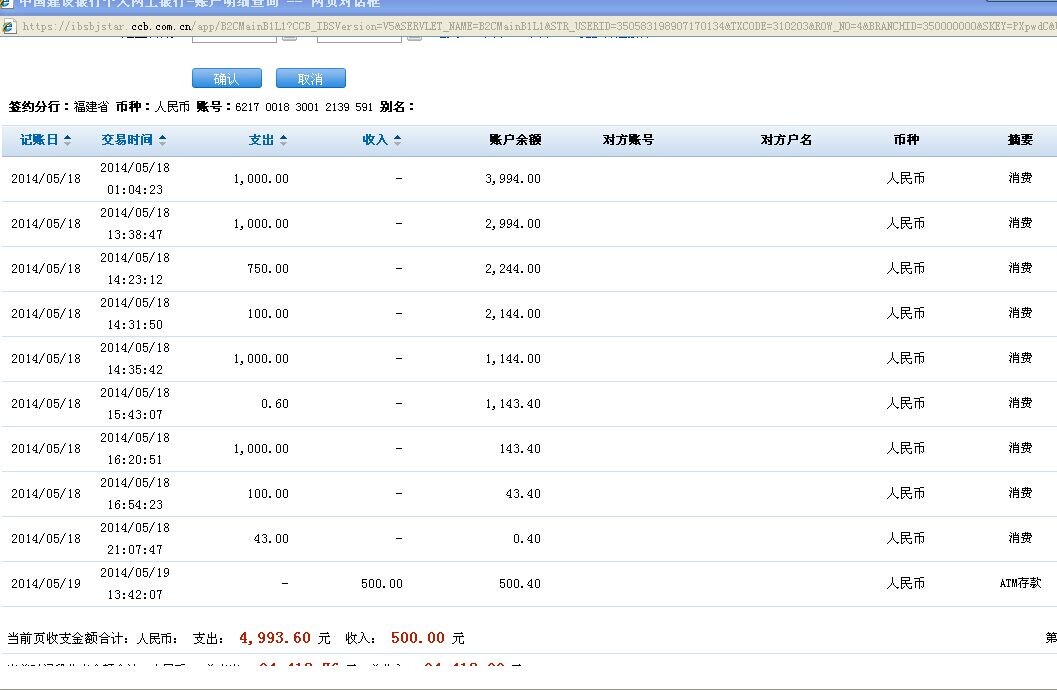
Task: Click the 对方账号 column header
Action: 628,141
